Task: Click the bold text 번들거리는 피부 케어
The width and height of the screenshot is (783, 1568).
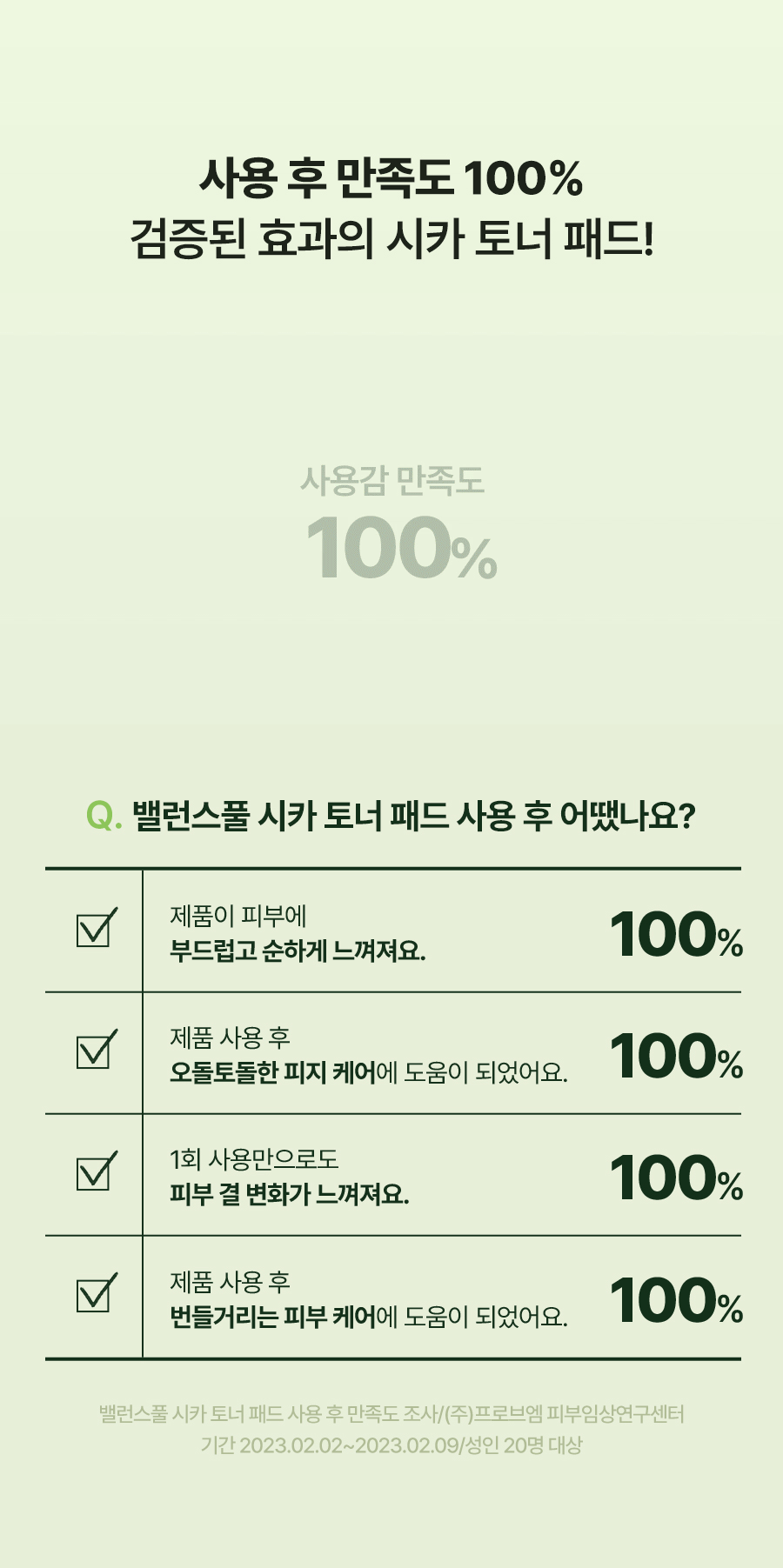Action: point(272,1317)
